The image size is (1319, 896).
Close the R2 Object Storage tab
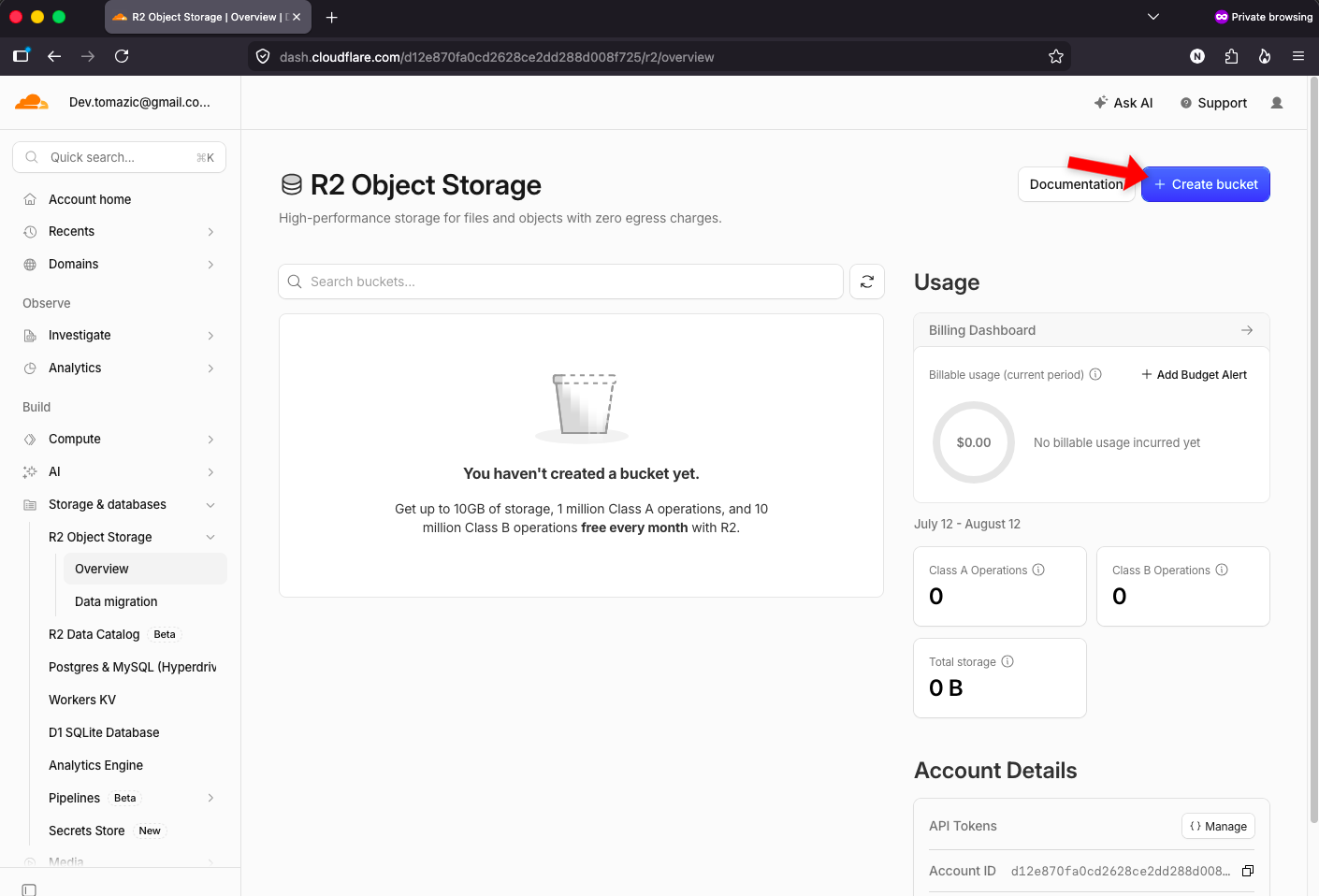pos(297,17)
